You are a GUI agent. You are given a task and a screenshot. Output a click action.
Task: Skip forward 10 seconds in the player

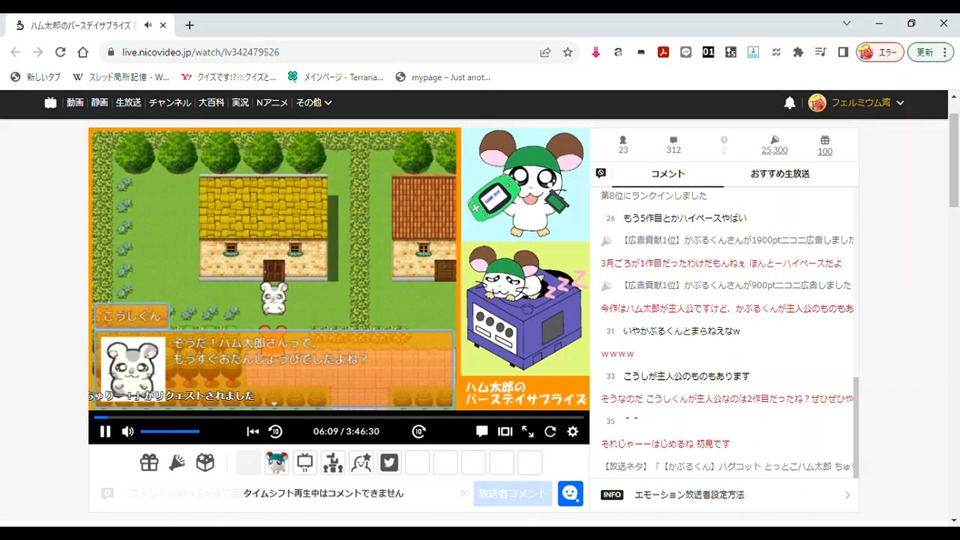tap(419, 432)
